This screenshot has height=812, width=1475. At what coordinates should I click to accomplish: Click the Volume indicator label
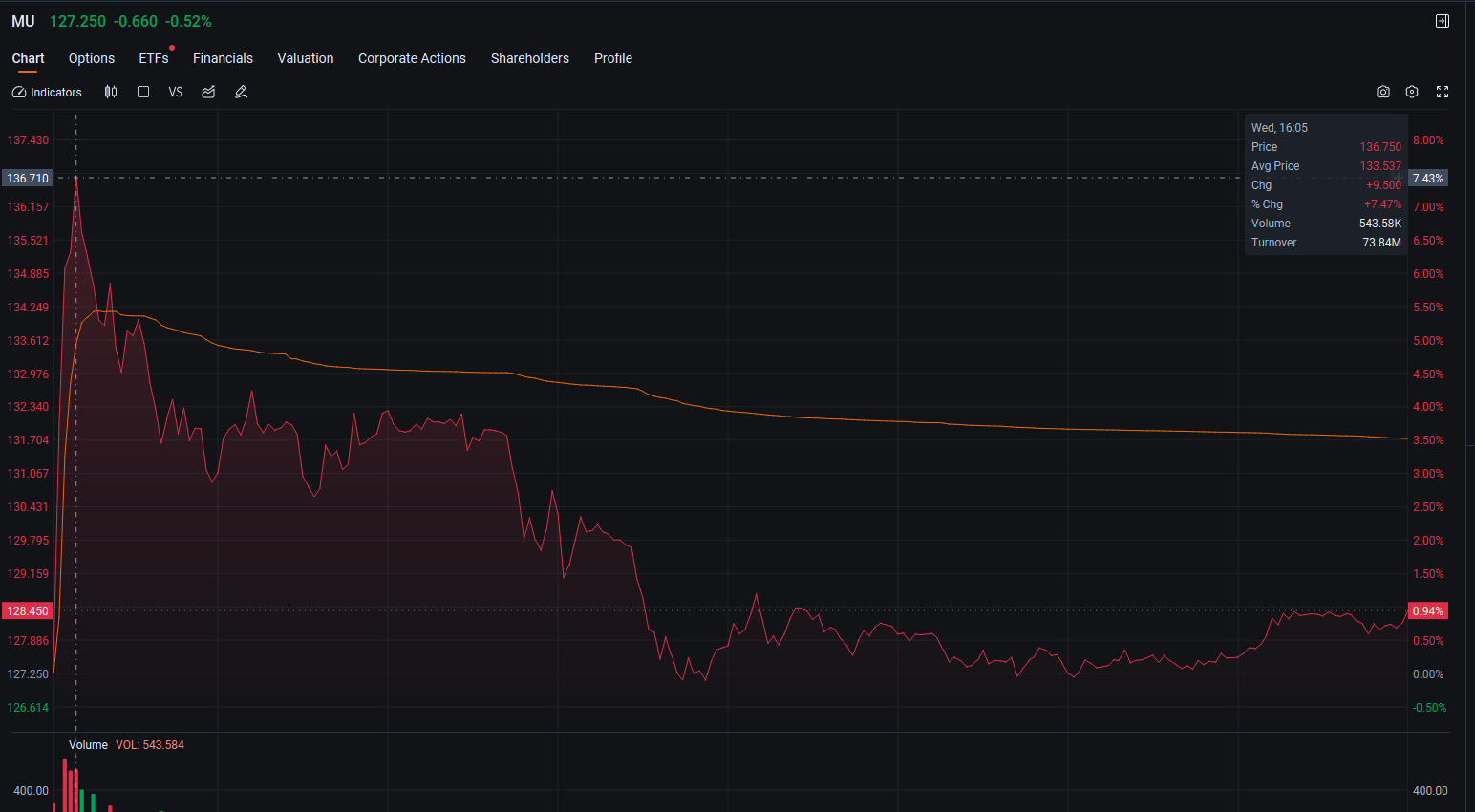click(88, 745)
